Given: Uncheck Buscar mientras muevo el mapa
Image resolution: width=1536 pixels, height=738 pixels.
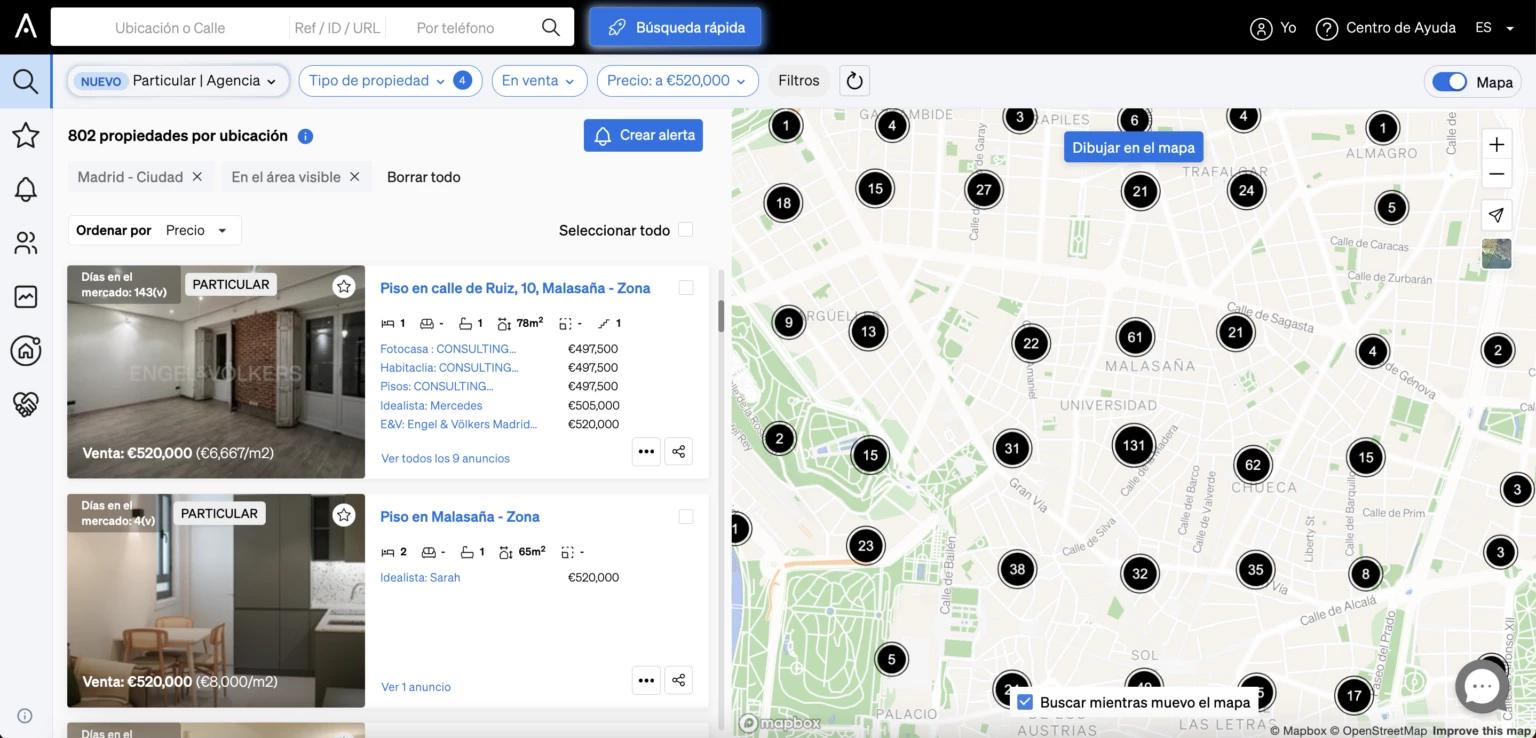Looking at the screenshot, I should (x=1024, y=702).
